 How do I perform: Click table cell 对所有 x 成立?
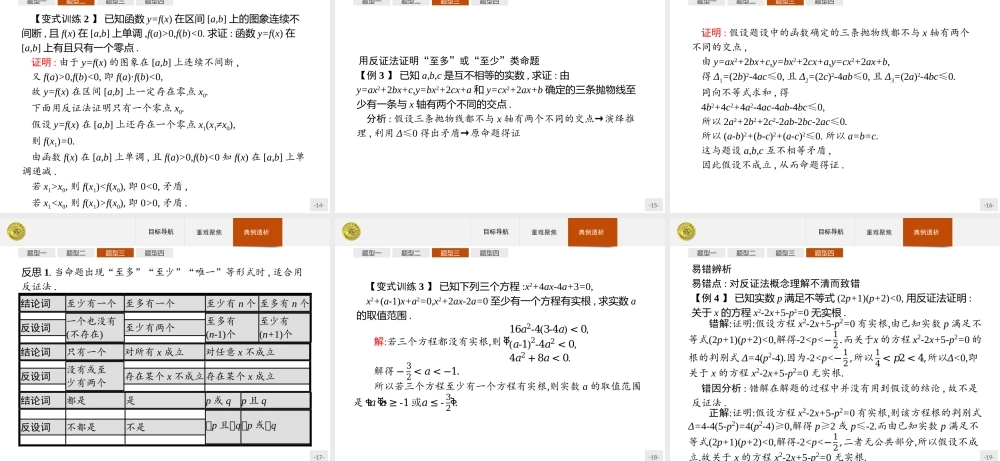tap(164, 351)
